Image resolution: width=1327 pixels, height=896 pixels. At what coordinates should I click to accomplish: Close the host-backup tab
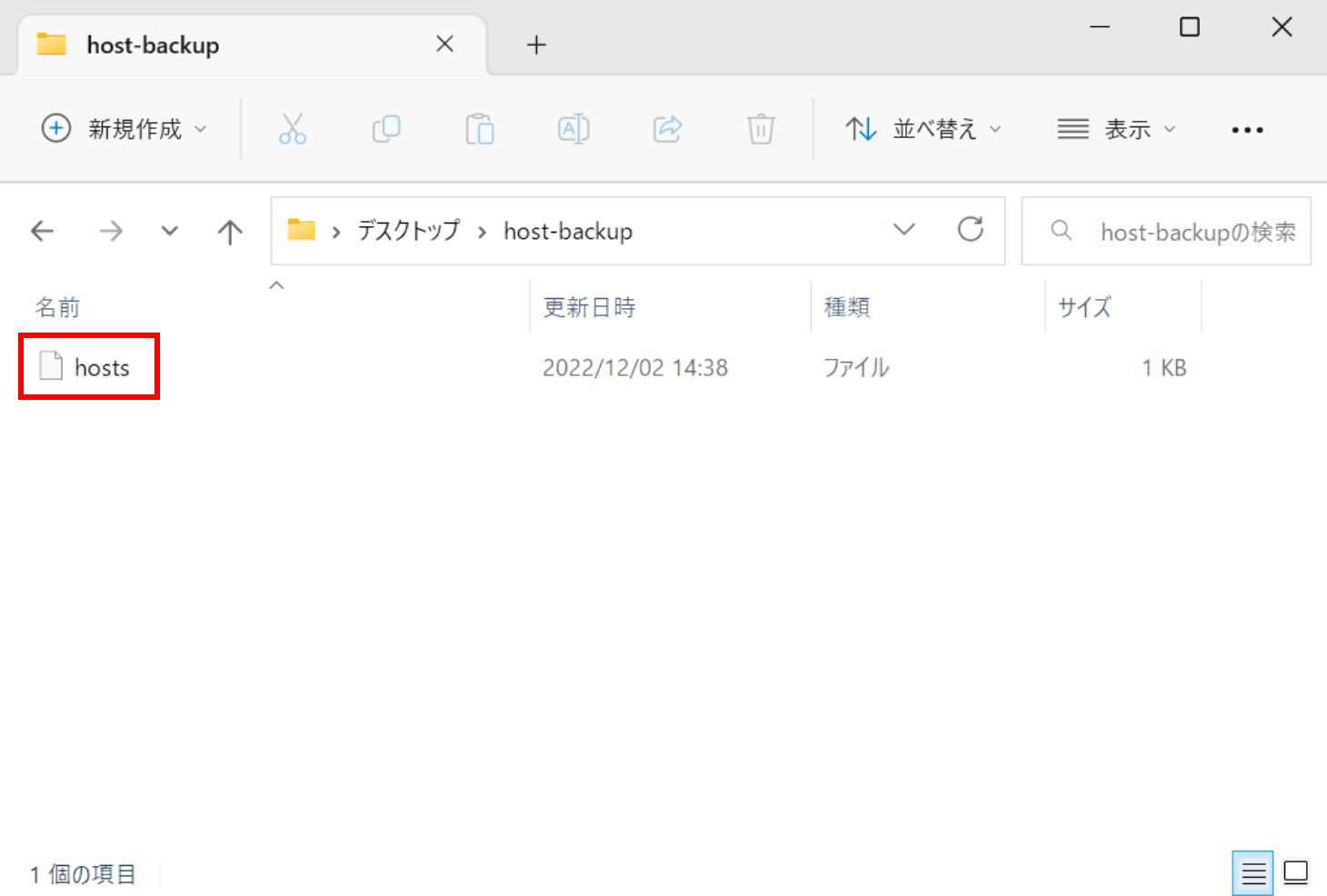click(444, 45)
